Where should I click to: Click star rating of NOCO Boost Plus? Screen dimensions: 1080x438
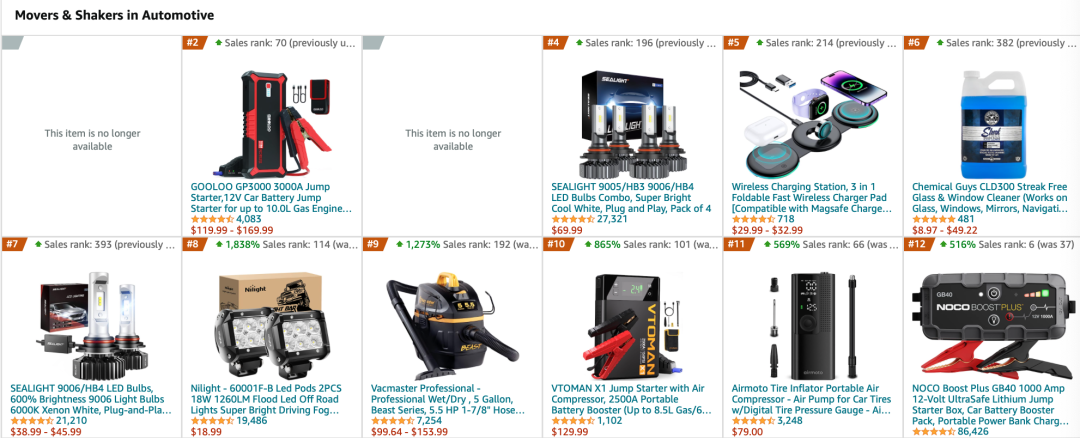tap(933, 432)
